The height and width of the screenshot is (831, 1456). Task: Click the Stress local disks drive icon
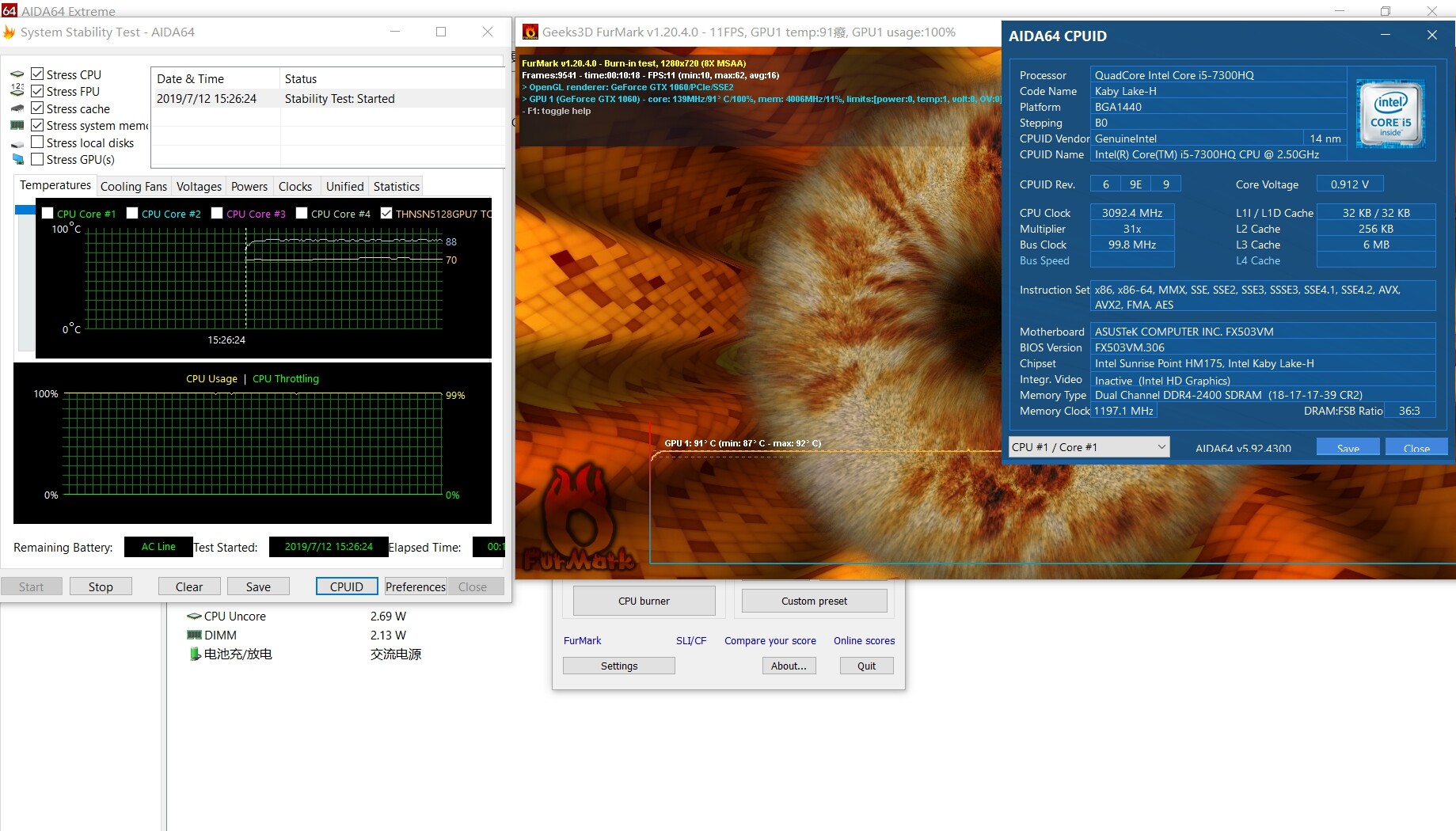point(17,143)
